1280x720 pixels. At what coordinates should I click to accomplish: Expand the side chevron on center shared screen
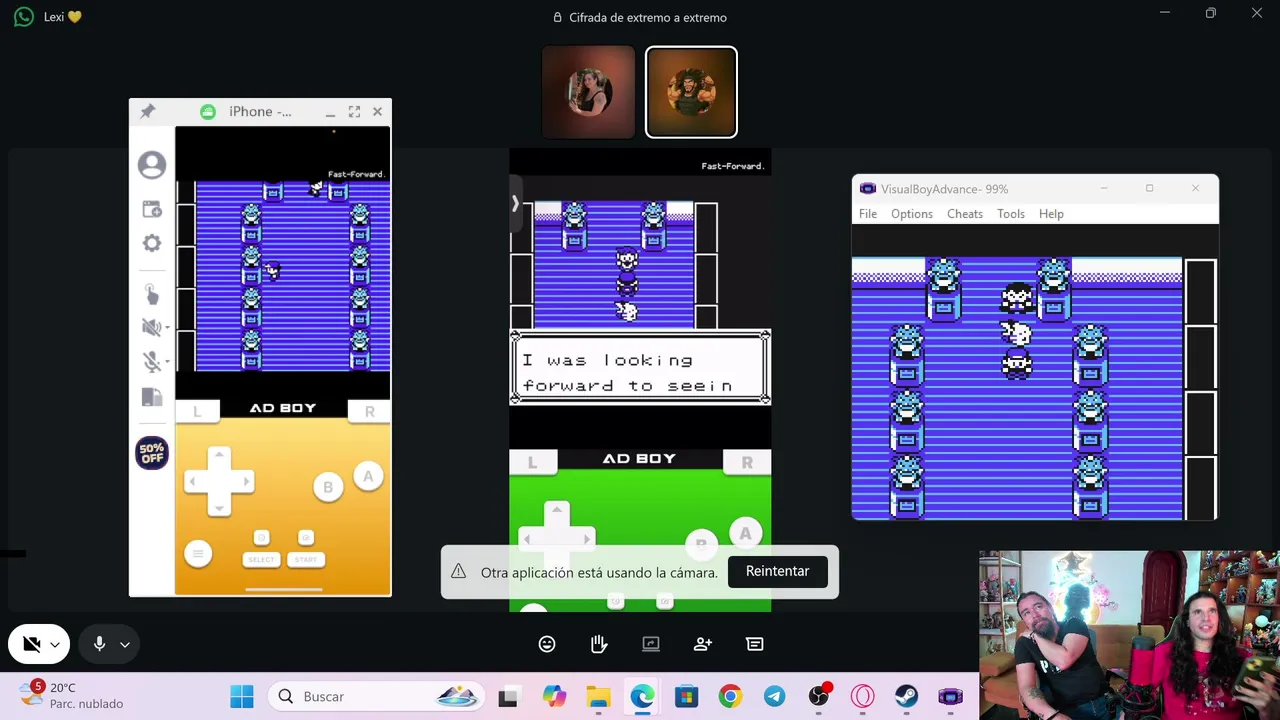pos(515,203)
